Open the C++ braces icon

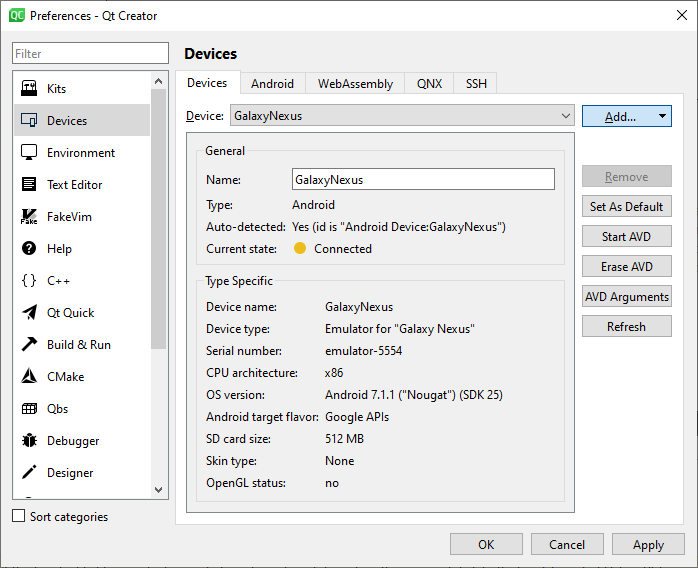pos(29,280)
